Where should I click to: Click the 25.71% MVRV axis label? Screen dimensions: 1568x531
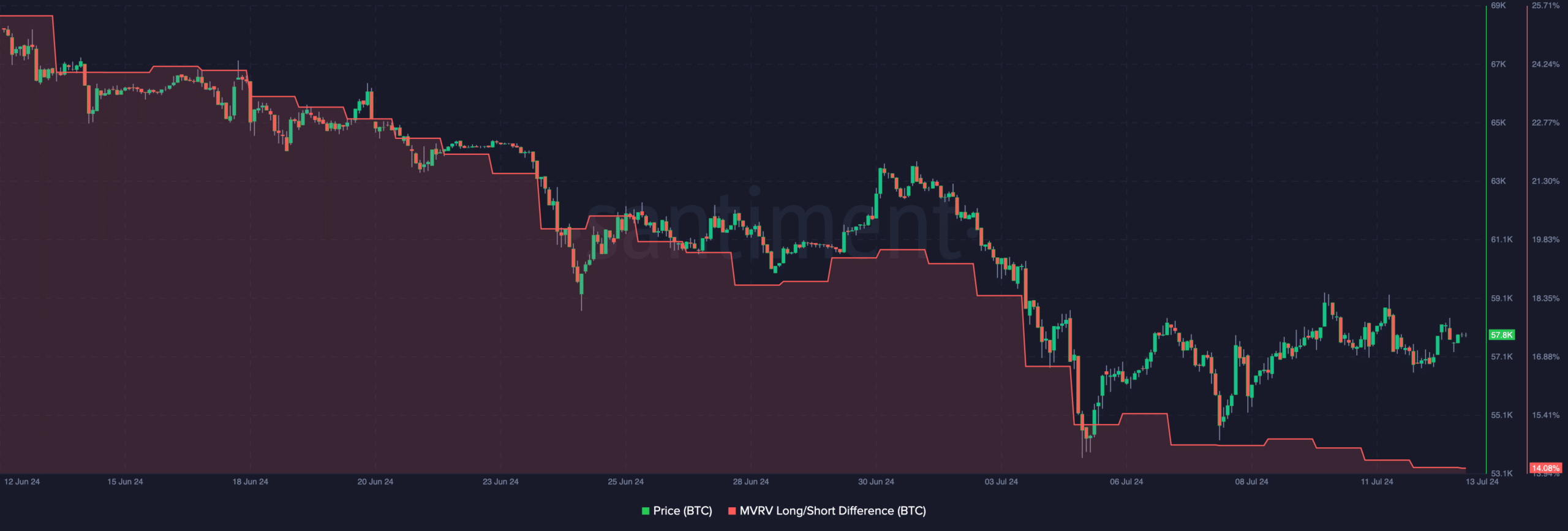1546,6
